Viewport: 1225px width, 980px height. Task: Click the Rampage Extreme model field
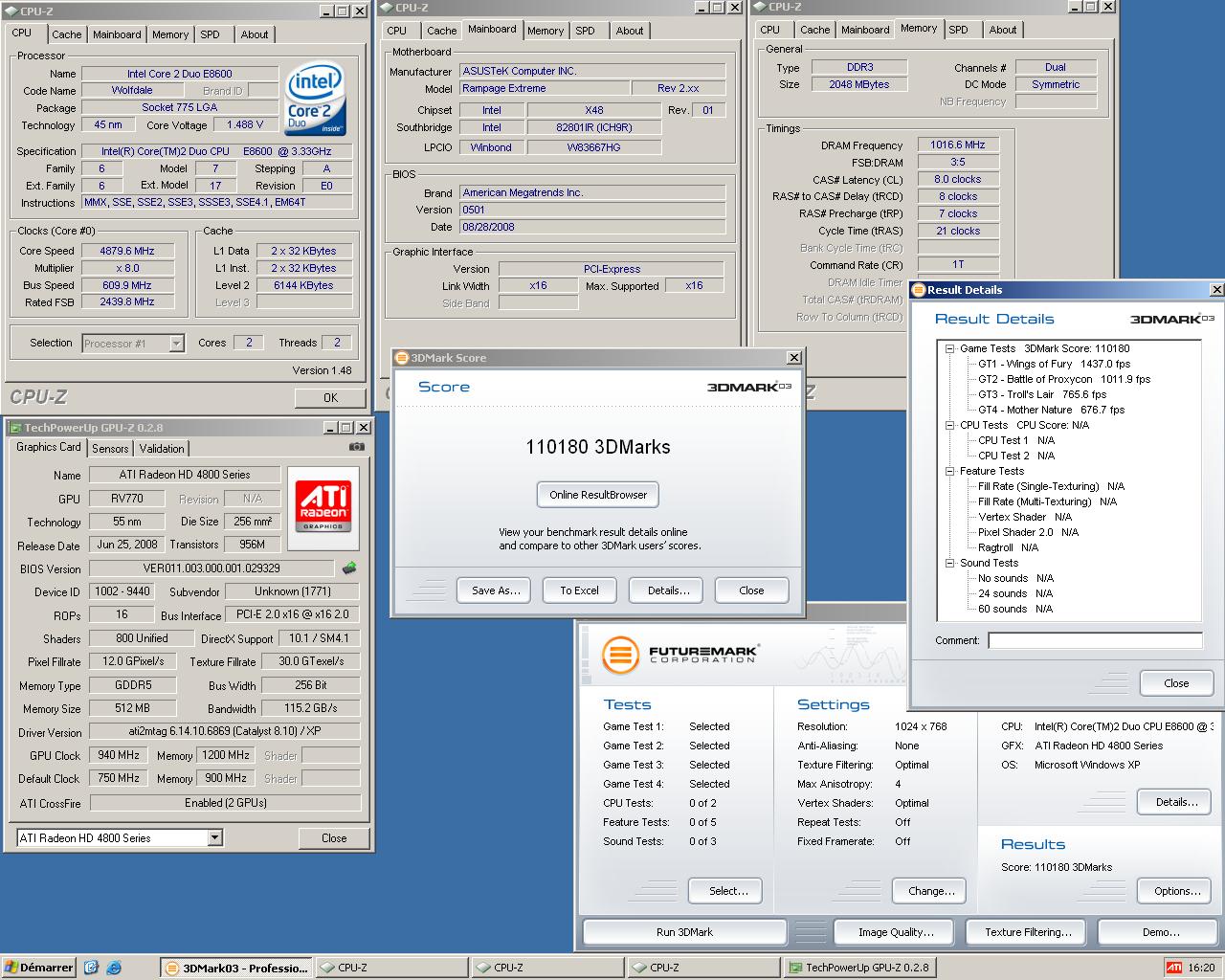[545, 88]
